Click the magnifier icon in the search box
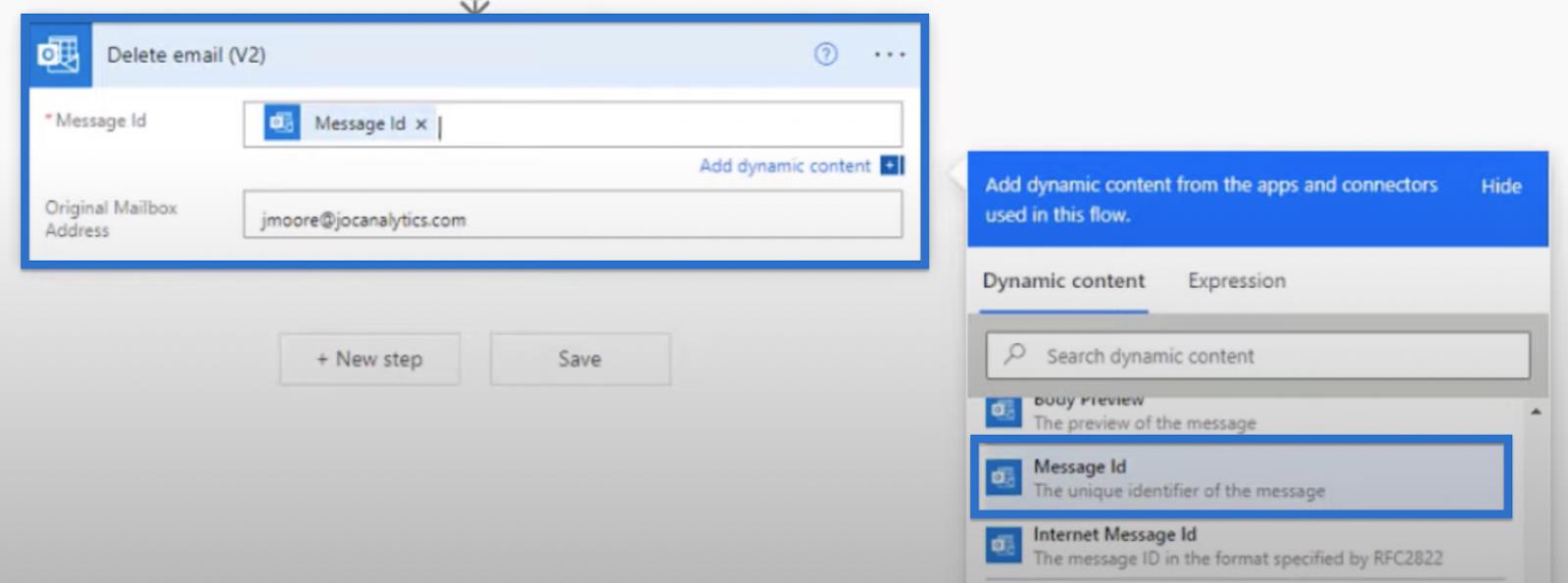 (x=1015, y=354)
